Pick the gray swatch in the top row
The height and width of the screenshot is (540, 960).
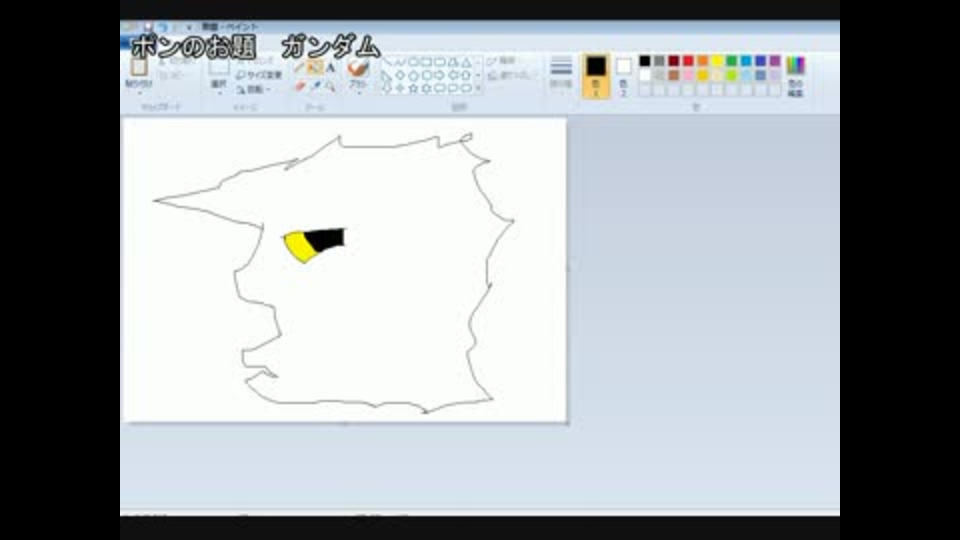click(659, 61)
